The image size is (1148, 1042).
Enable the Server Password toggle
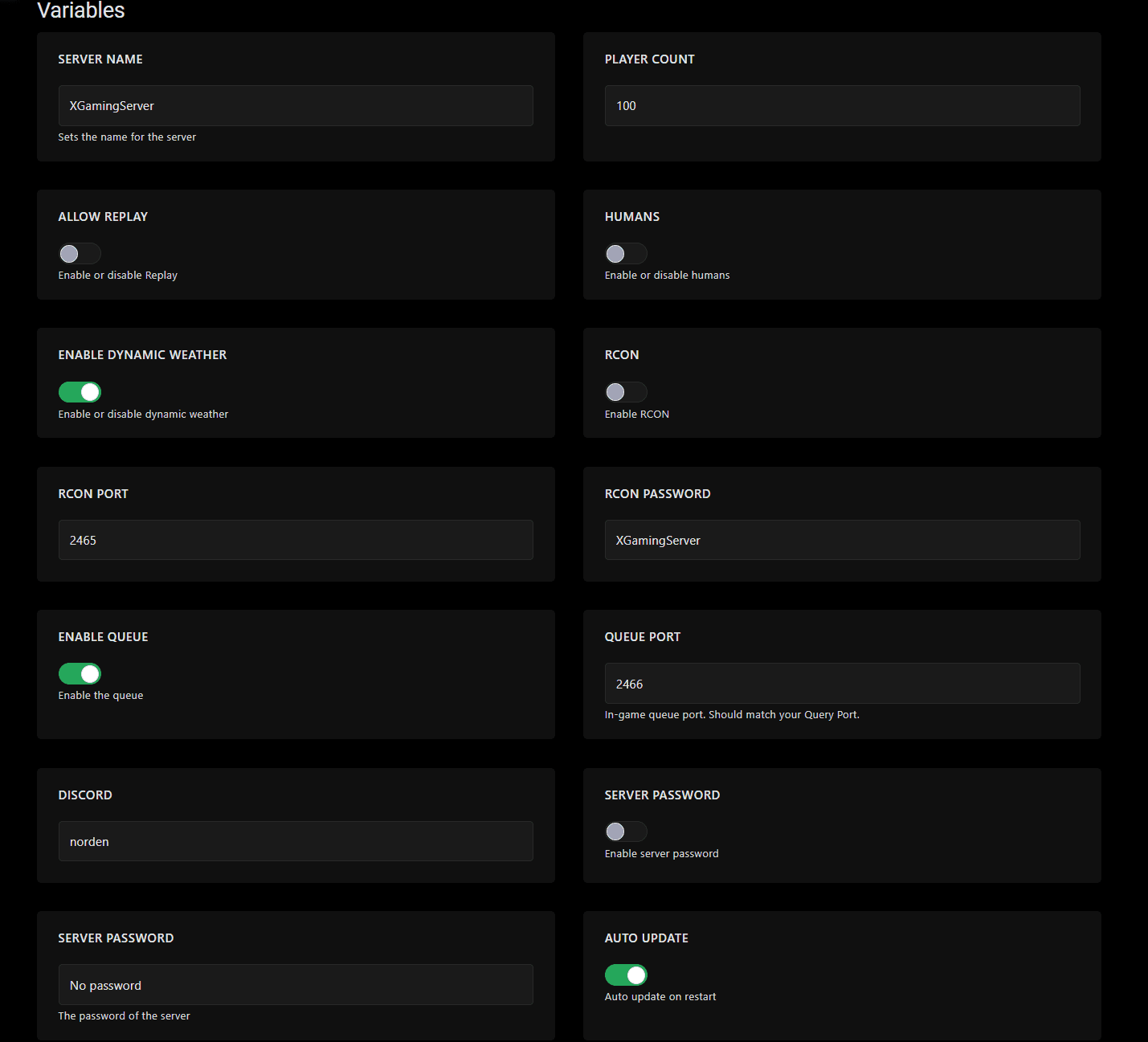[625, 831]
